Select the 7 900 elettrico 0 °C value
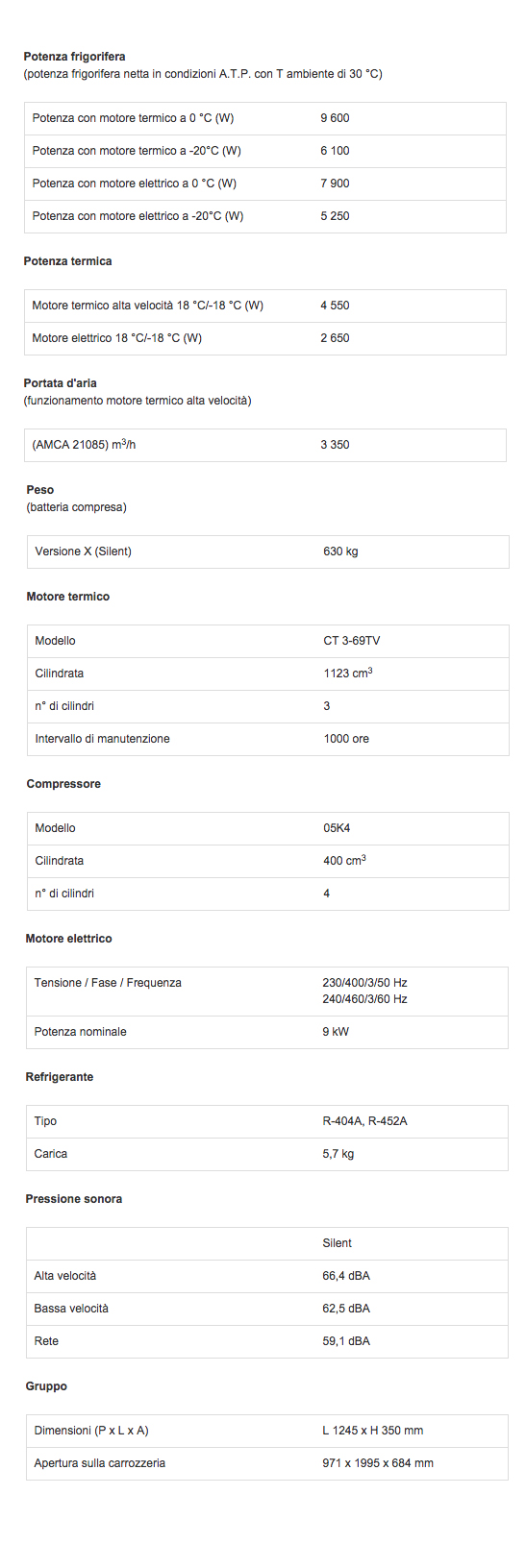This screenshot has height=1568, width=526. (335, 184)
